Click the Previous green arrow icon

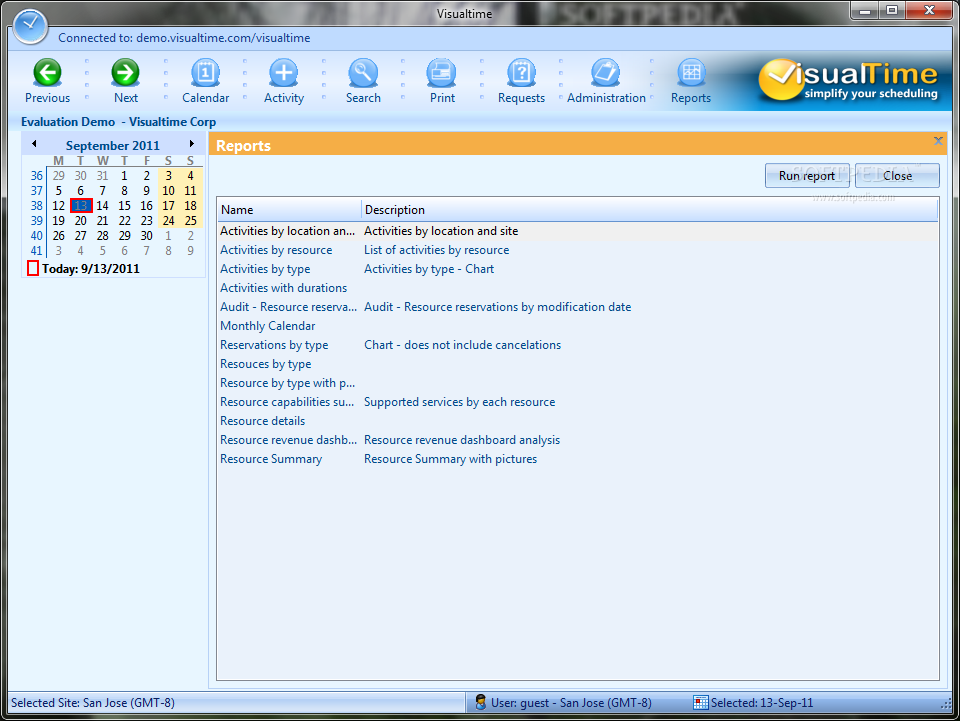pyautogui.click(x=47, y=72)
